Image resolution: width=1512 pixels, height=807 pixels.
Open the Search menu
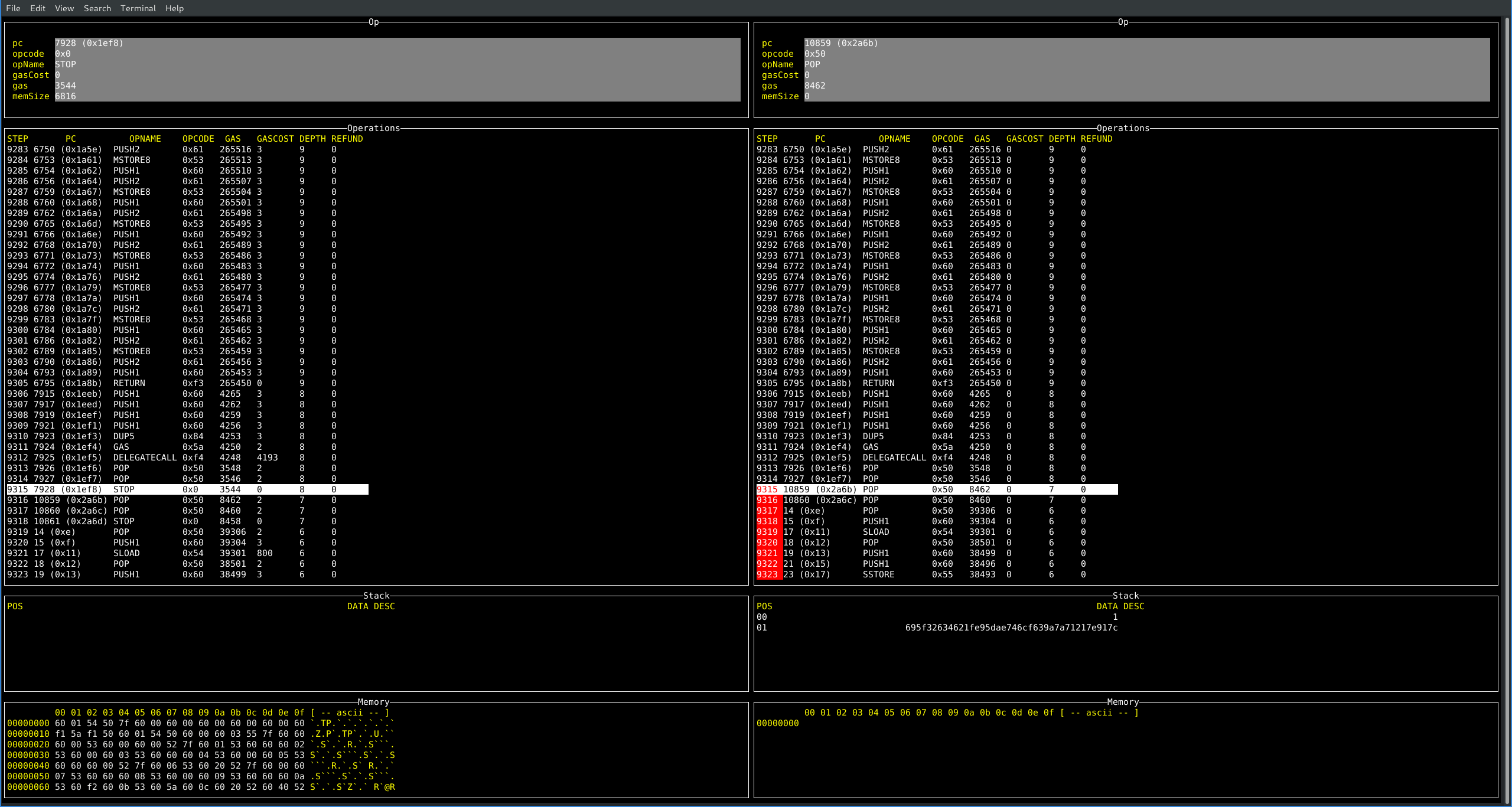(97, 8)
